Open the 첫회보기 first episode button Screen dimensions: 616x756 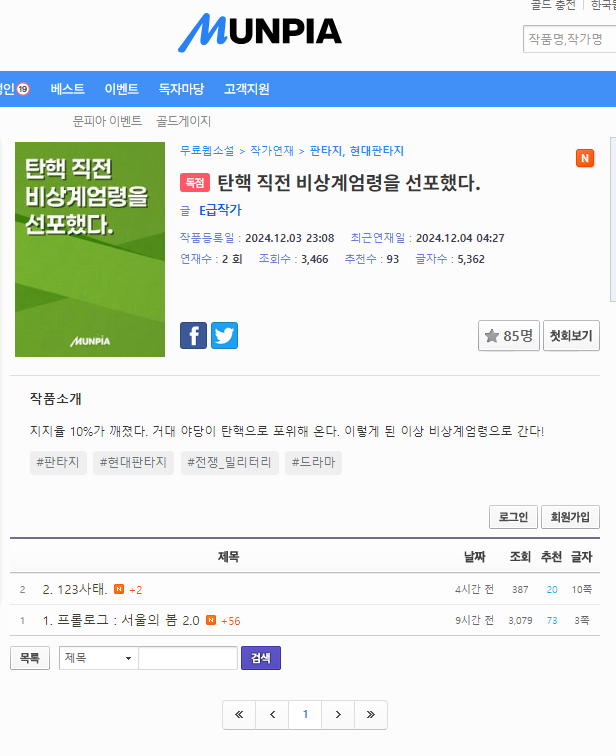571,336
